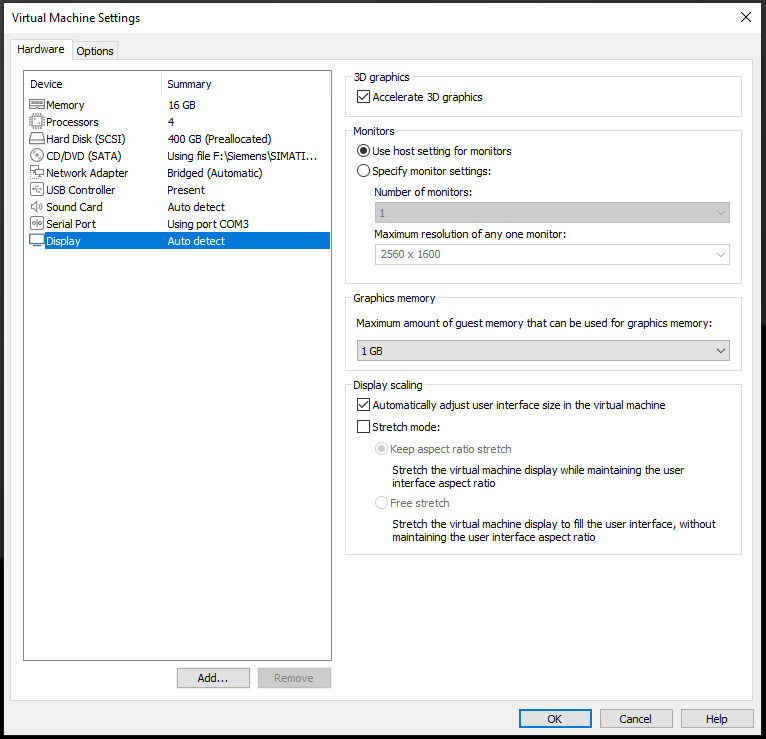Select 400 GB (Preallocated) summary text

tap(219, 139)
